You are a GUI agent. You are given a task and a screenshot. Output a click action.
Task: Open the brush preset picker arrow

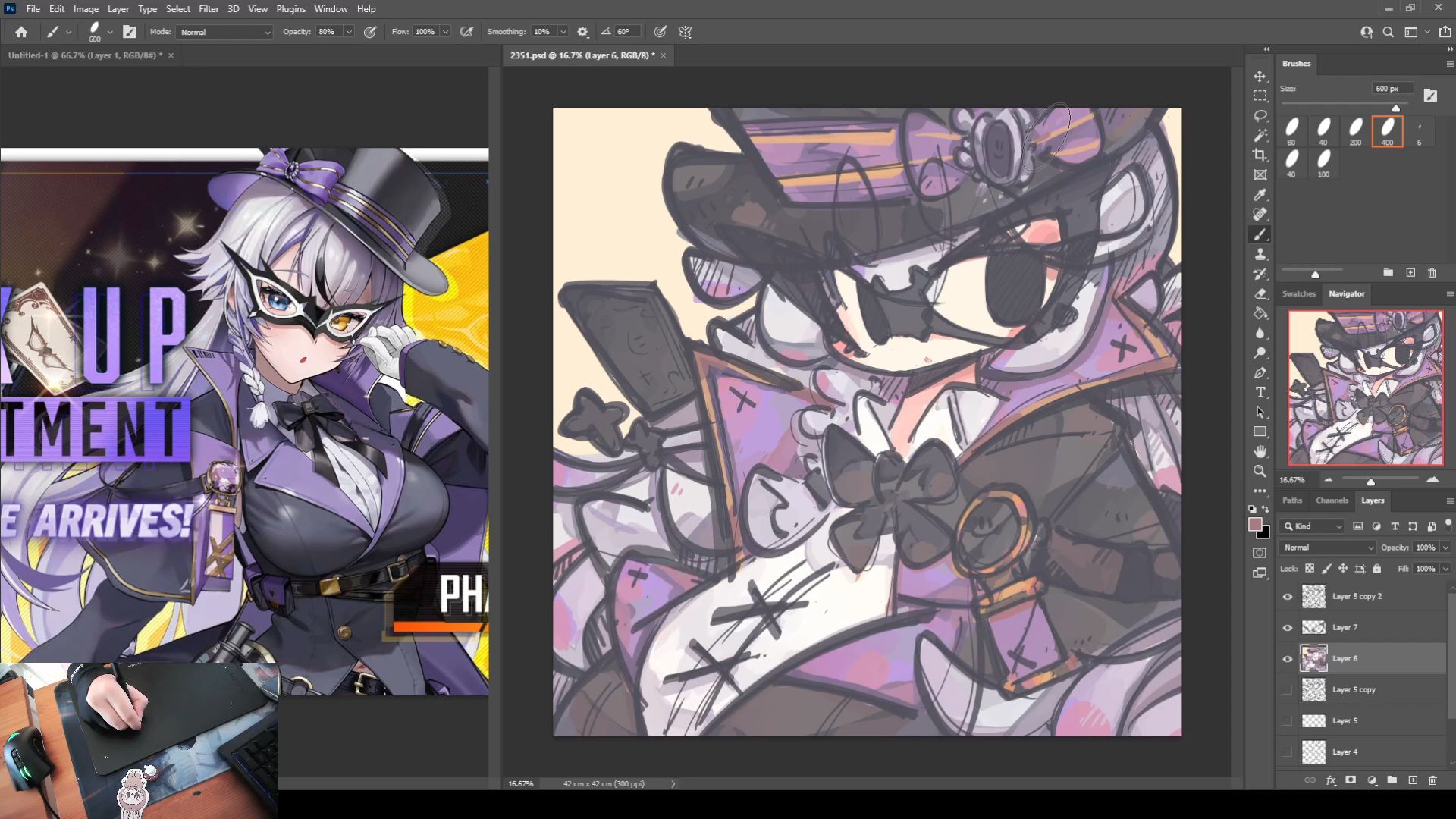point(111,32)
